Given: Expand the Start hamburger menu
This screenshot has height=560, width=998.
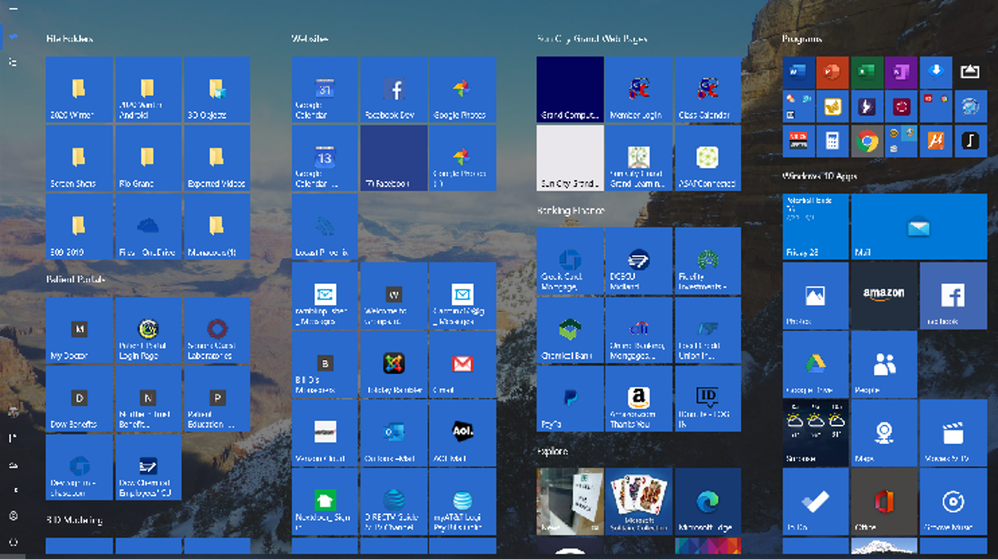Looking at the screenshot, I should [x=13, y=9].
